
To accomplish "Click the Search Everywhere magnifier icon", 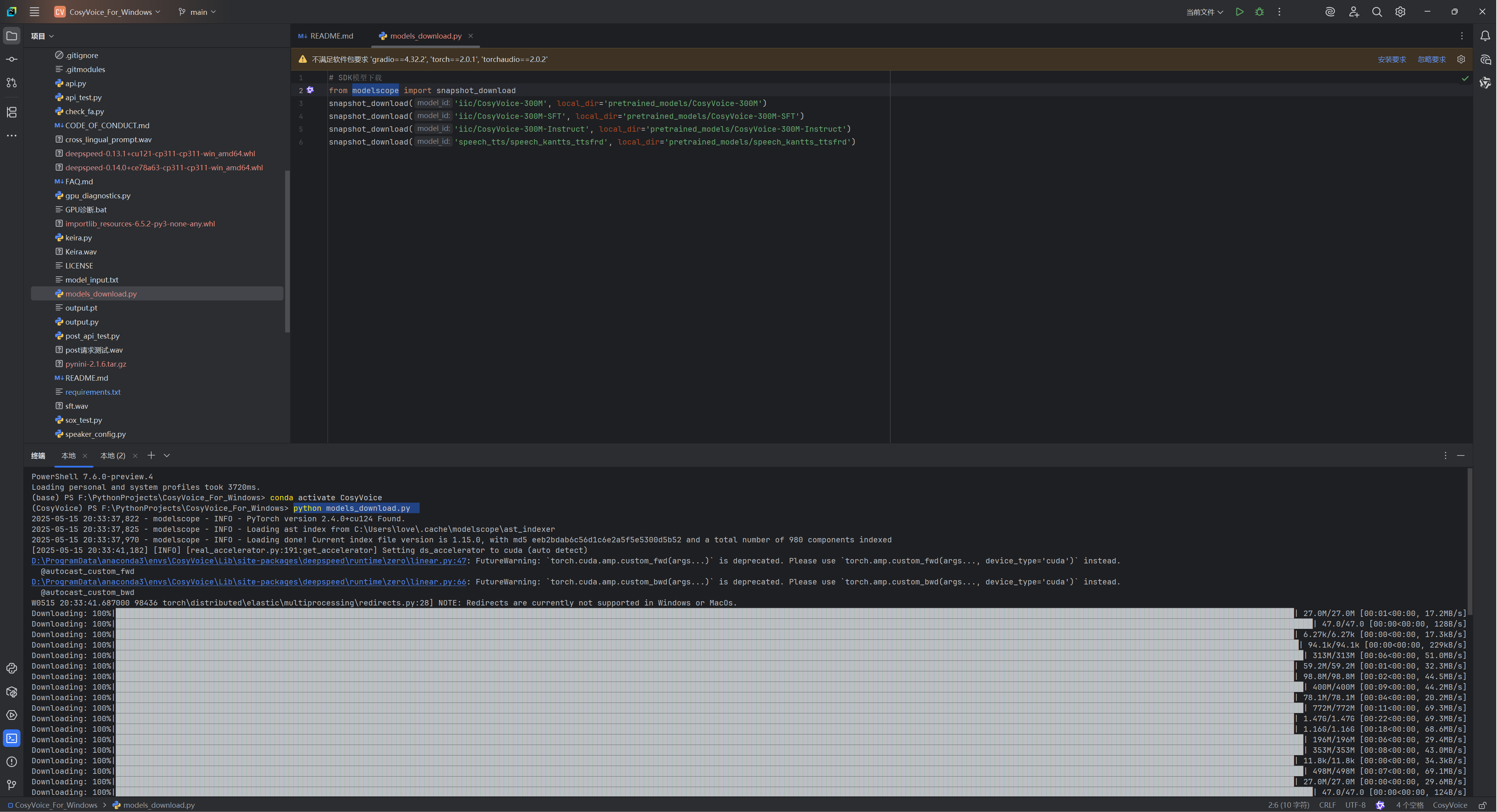I will [1377, 12].
